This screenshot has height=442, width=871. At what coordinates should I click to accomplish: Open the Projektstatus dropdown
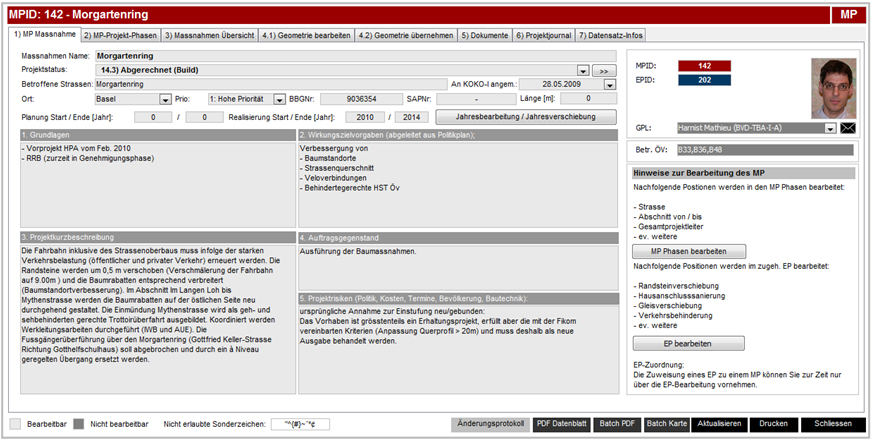tap(583, 71)
